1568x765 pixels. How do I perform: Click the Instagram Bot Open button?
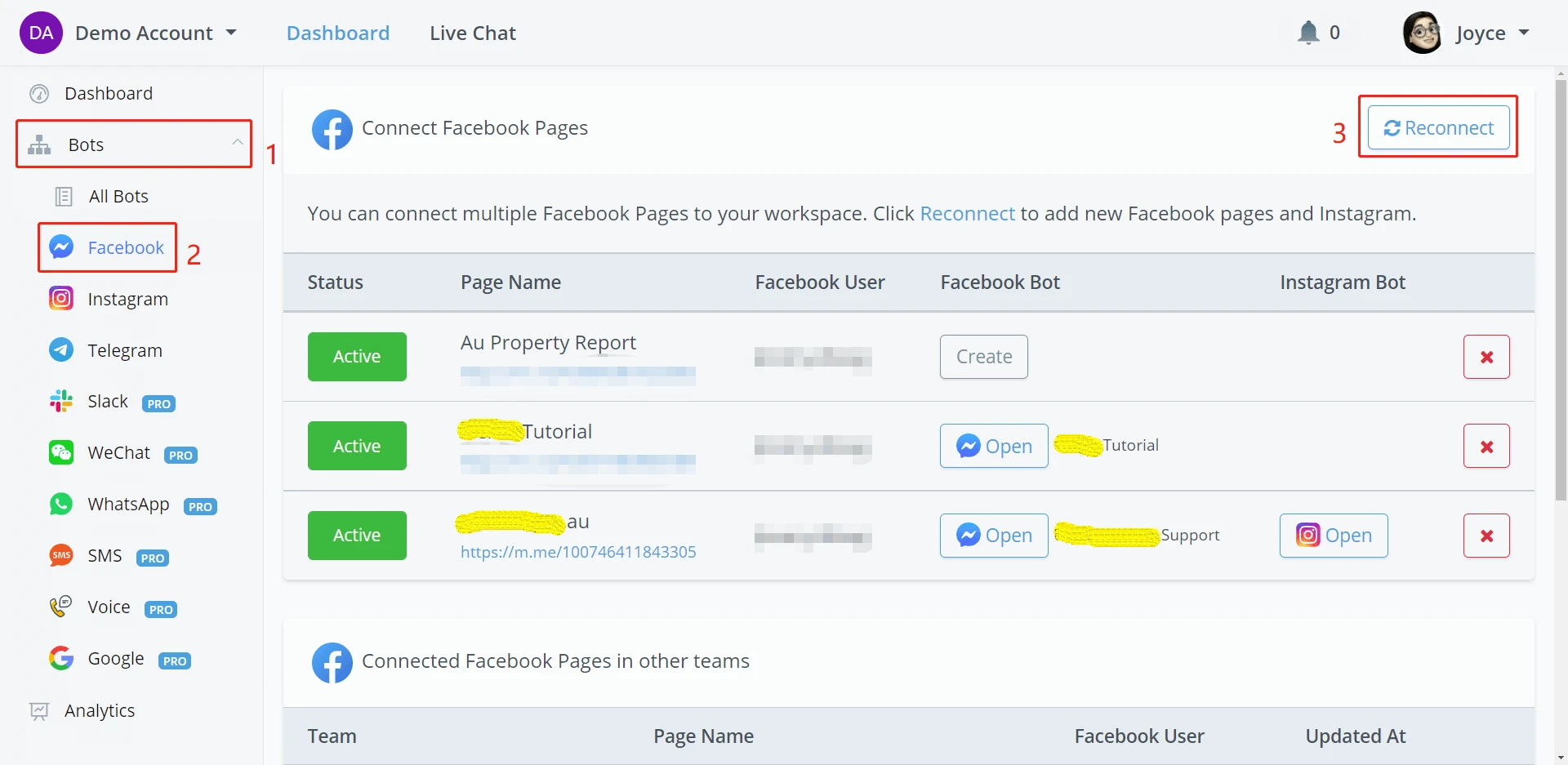click(x=1333, y=536)
